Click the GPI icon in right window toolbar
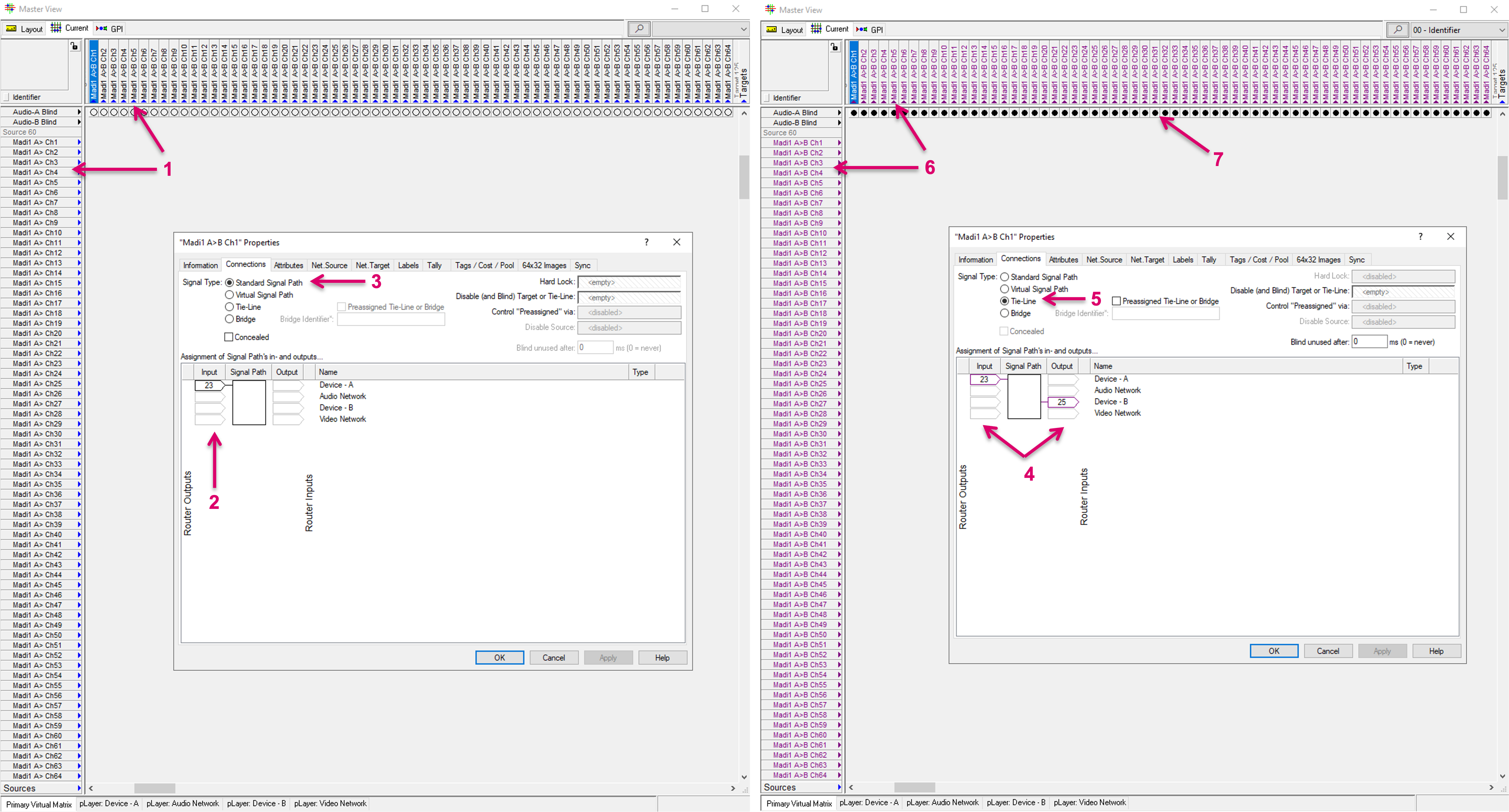 (862, 29)
